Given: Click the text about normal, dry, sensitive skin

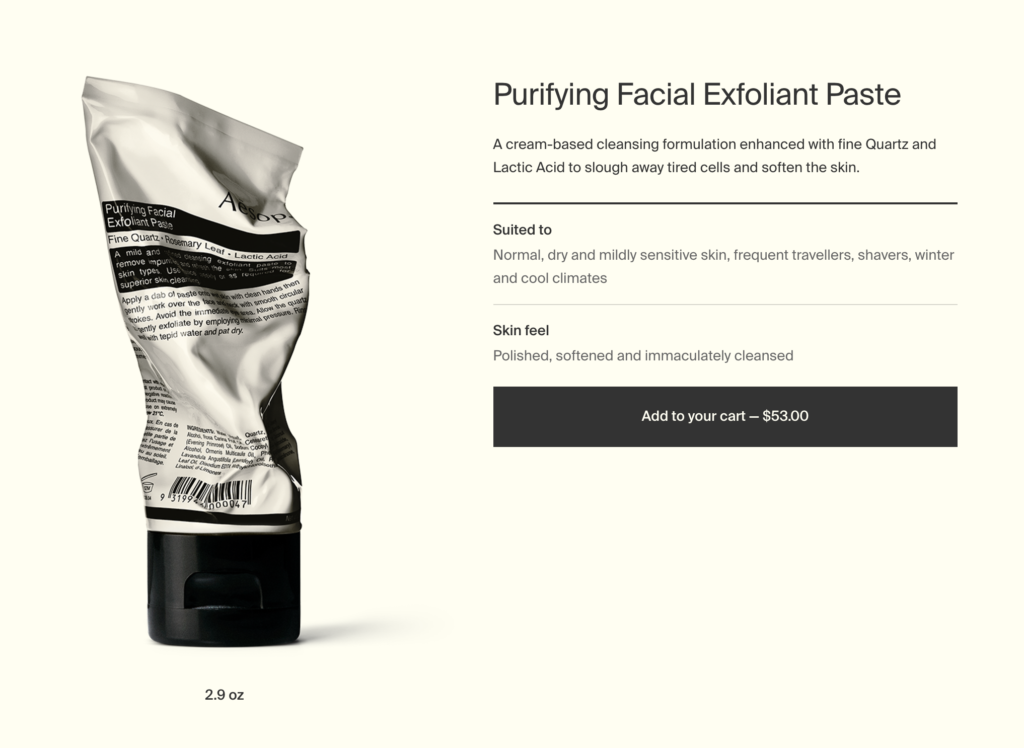Looking at the screenshot, I should [x=724, y=267].
